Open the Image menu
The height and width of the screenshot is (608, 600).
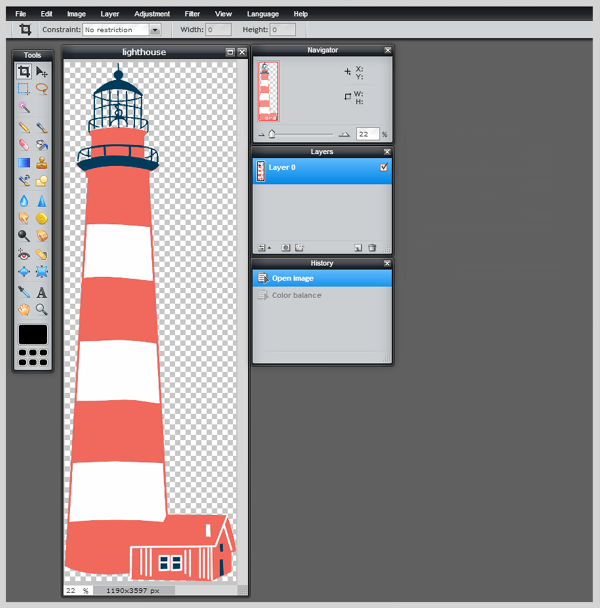(76, 14)
